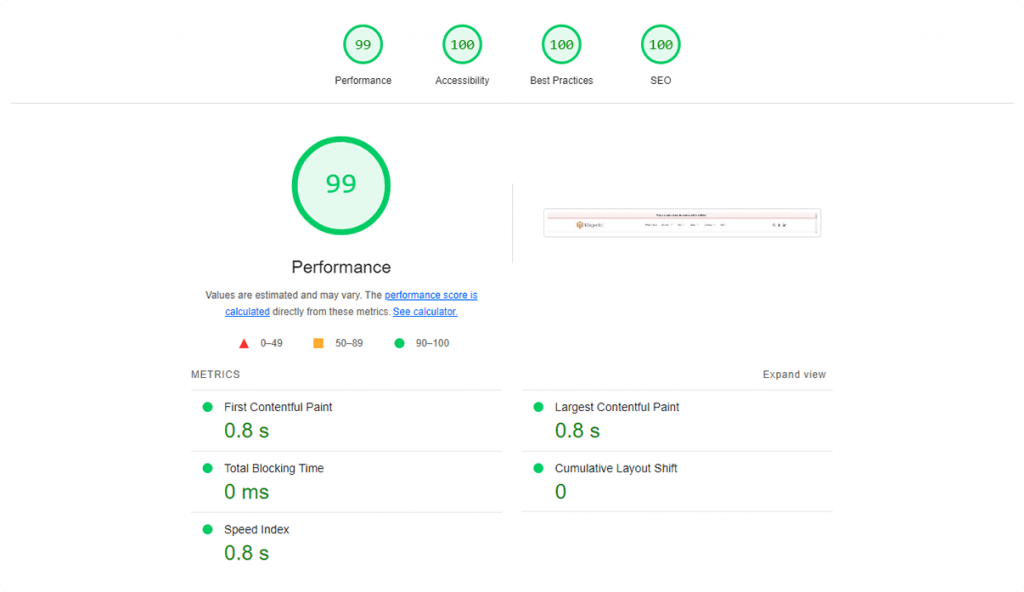Select the Performance label under the top gauge
Image resolution: width=1024 pixels, height=592 pixels.
[362, 80]
